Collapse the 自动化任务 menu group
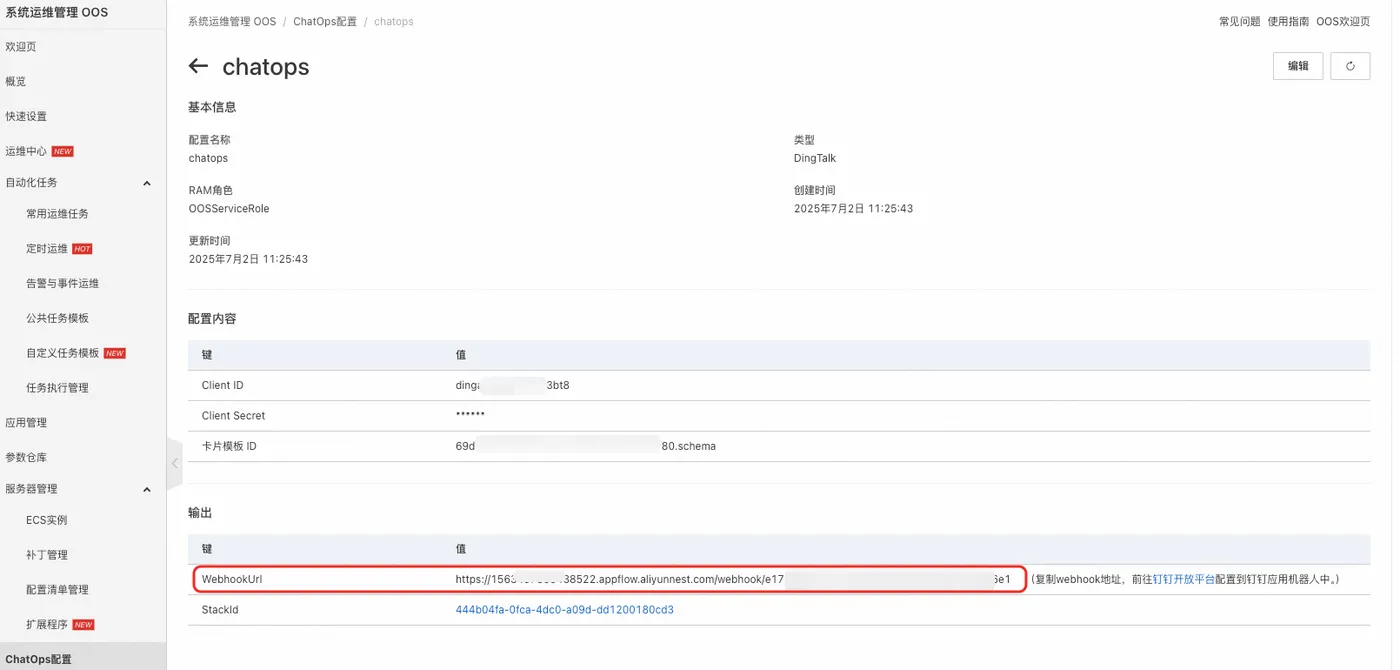Screen dimensions: 1400x670 click(x=147, y=183)
